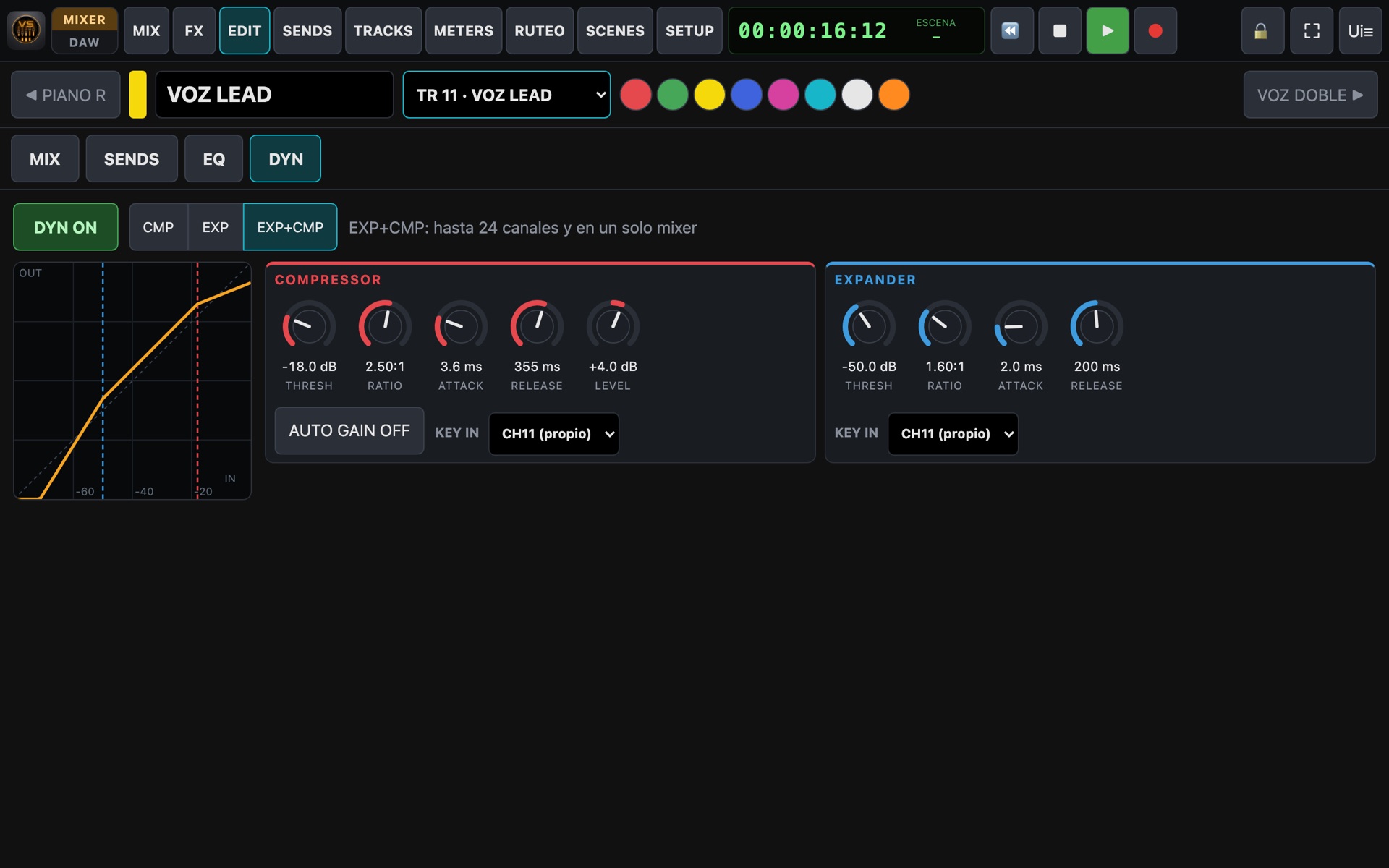Viewport: 1389px width, 868px height.
Task: Click the yellow channel color indicator
Action: pos(137,95)
